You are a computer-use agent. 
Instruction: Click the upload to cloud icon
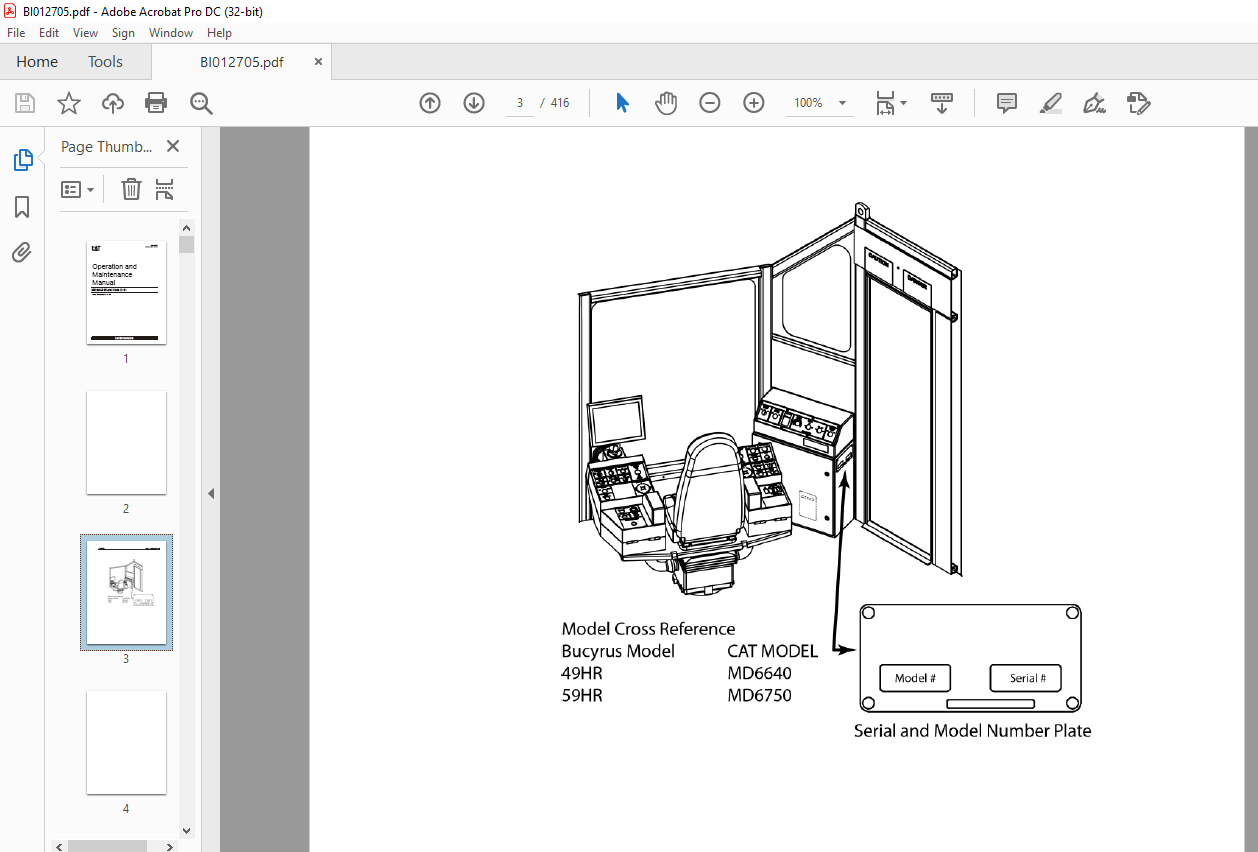113,103
